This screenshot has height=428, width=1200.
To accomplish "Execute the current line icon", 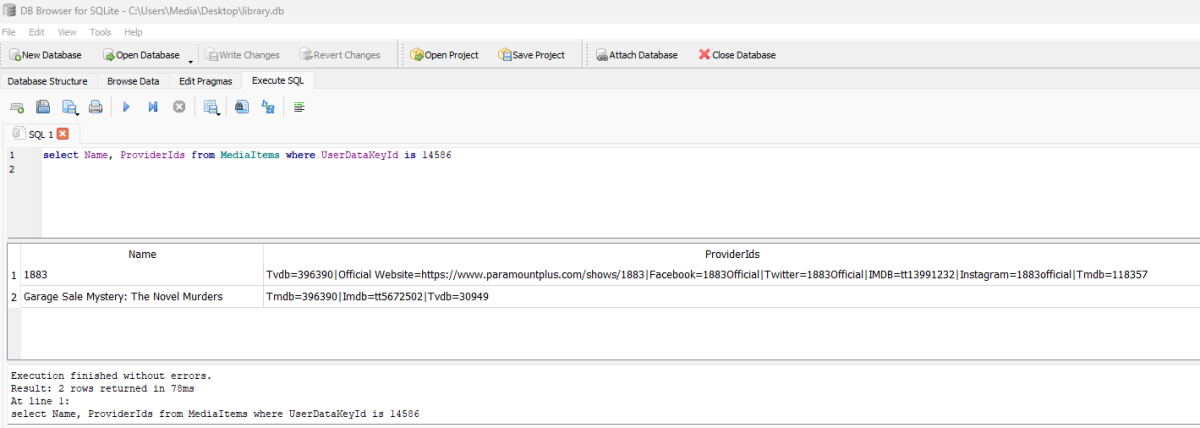I will pos(153,107).
